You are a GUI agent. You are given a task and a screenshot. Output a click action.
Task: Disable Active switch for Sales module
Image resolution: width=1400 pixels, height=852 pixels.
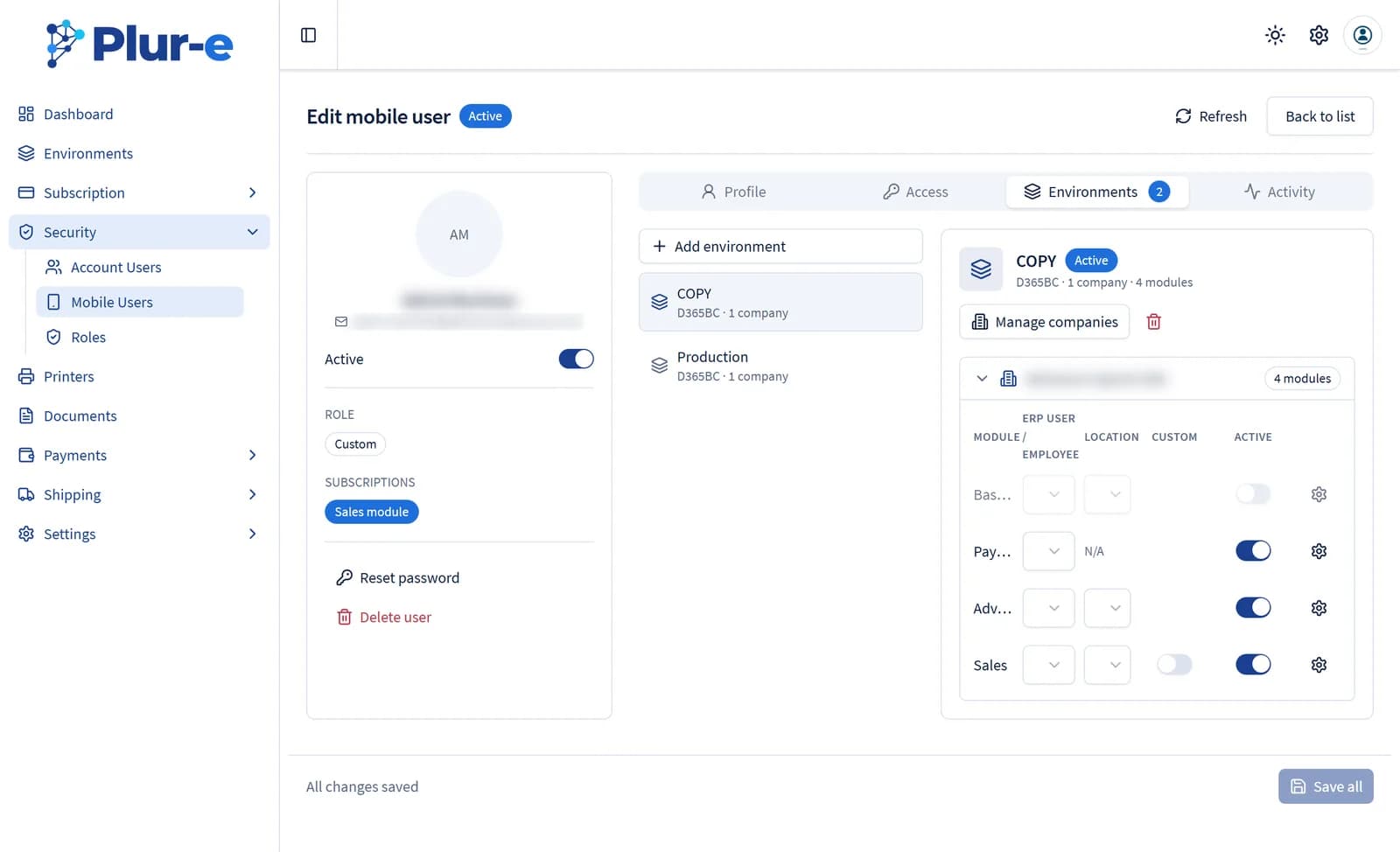(x=1253, y=665)
